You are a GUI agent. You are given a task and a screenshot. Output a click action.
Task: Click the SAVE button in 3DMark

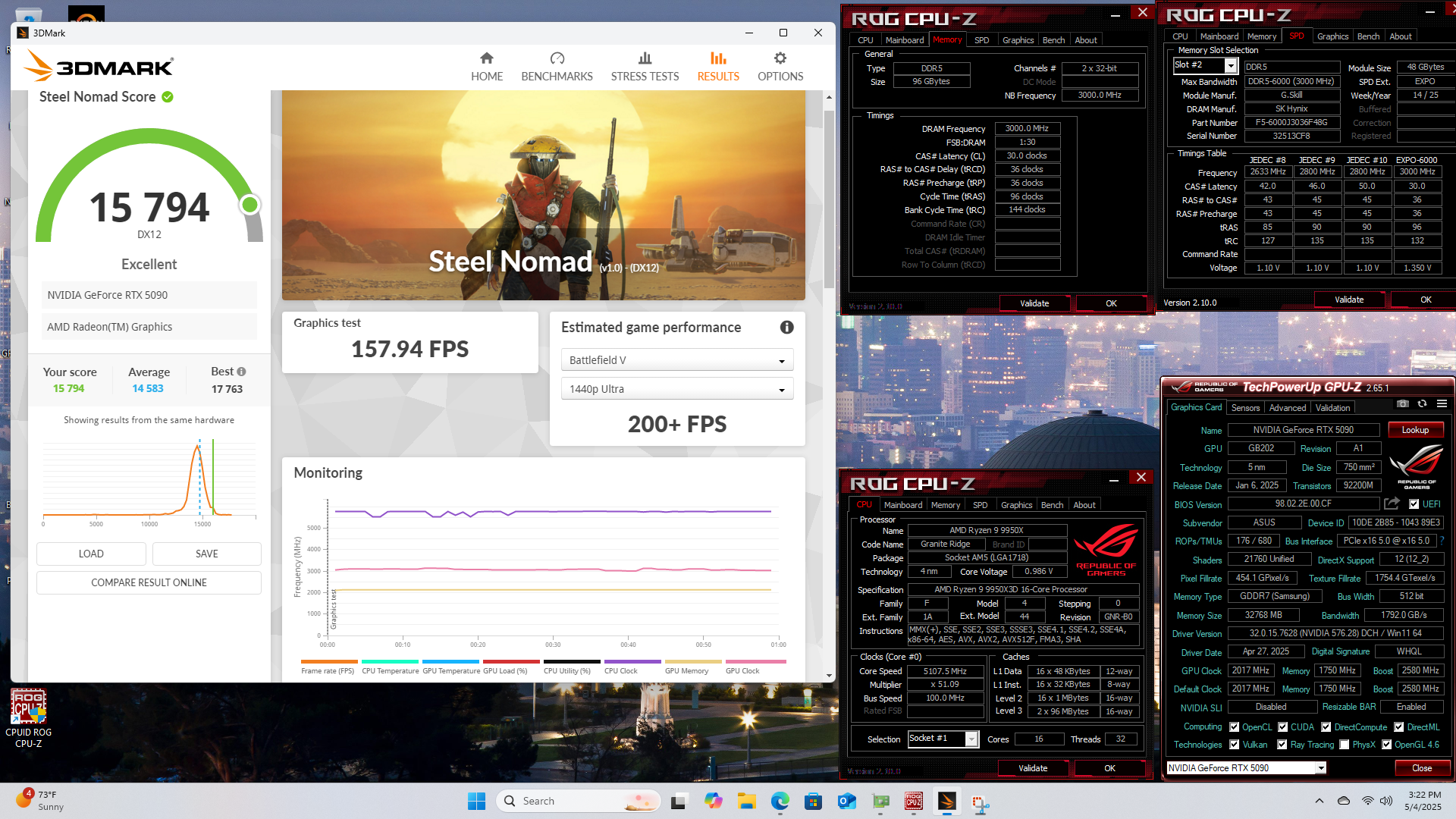(206, 554)
